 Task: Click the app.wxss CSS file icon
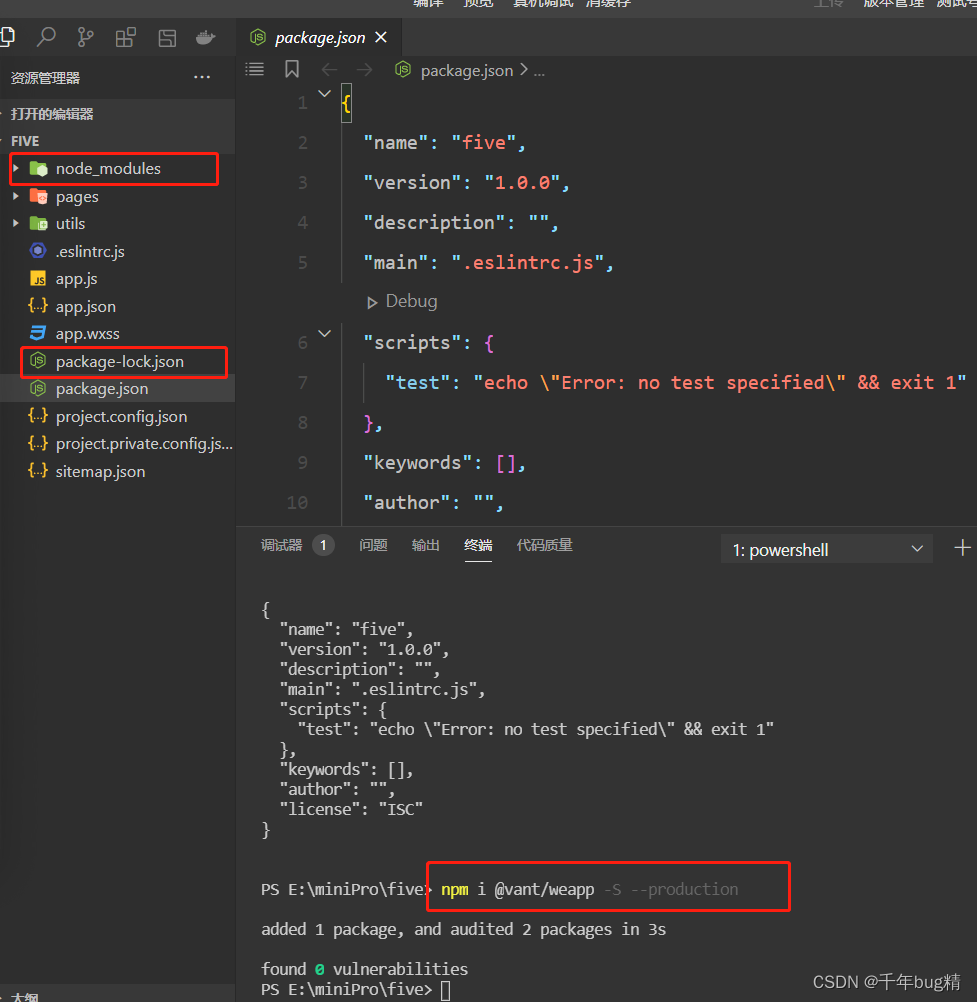tap(38, 333)
